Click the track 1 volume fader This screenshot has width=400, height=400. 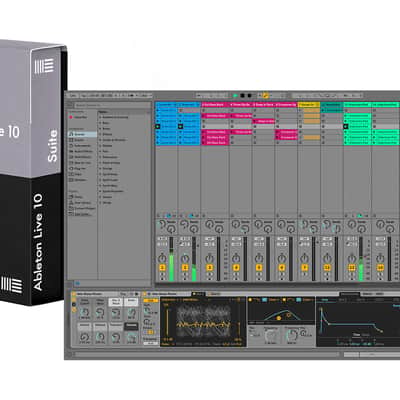pyautogui.click(x=172, y=259)
